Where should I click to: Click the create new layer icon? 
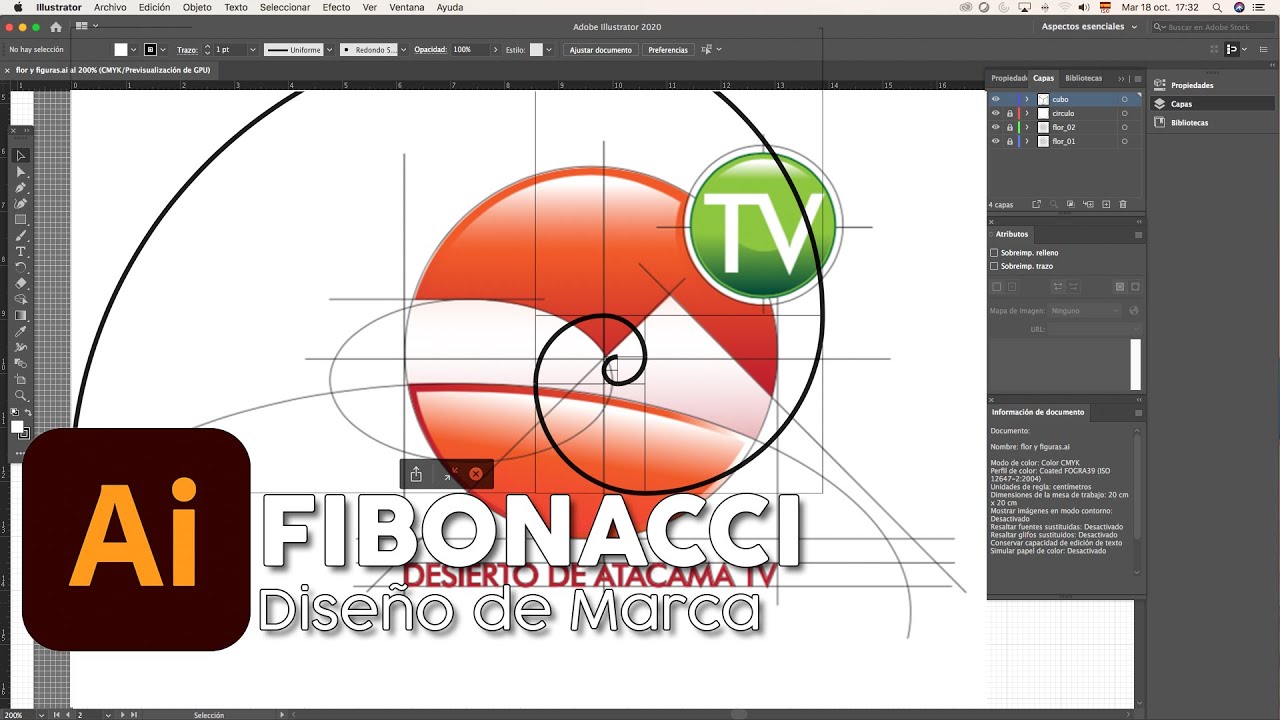[1106, 204]
